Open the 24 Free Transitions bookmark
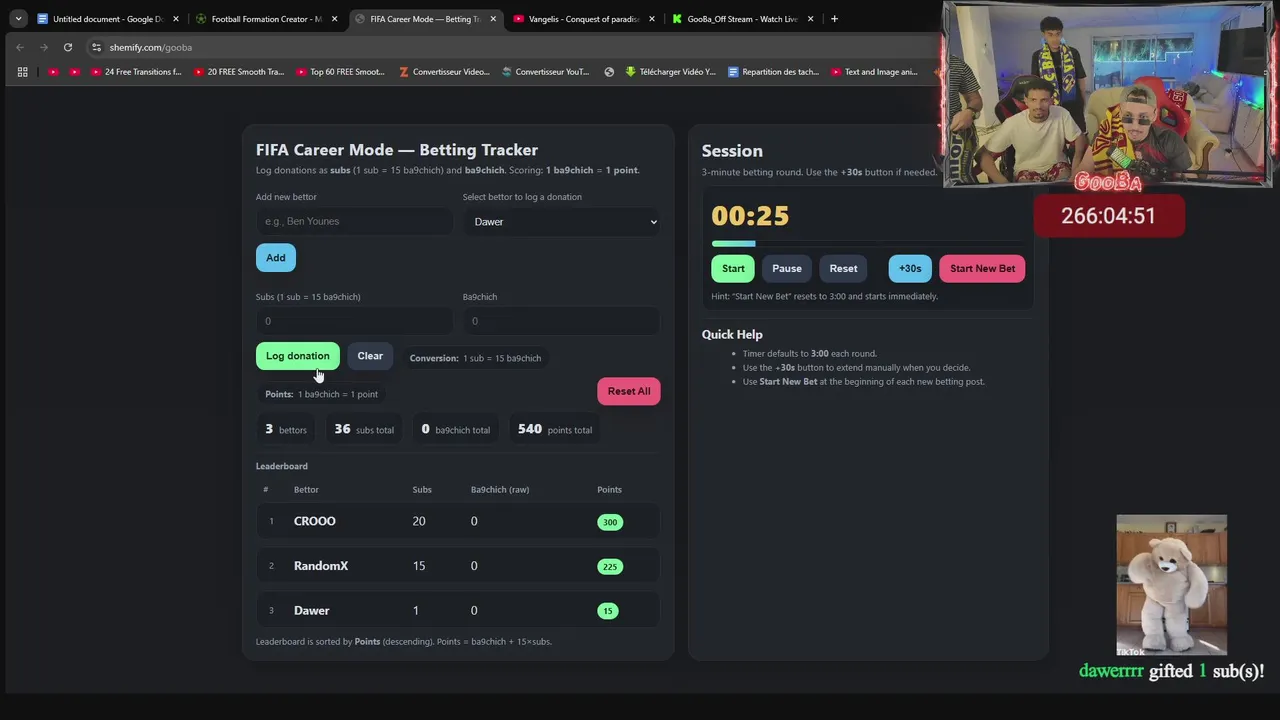The height and width of the screenshot is (720, 1280). [137, 72]
